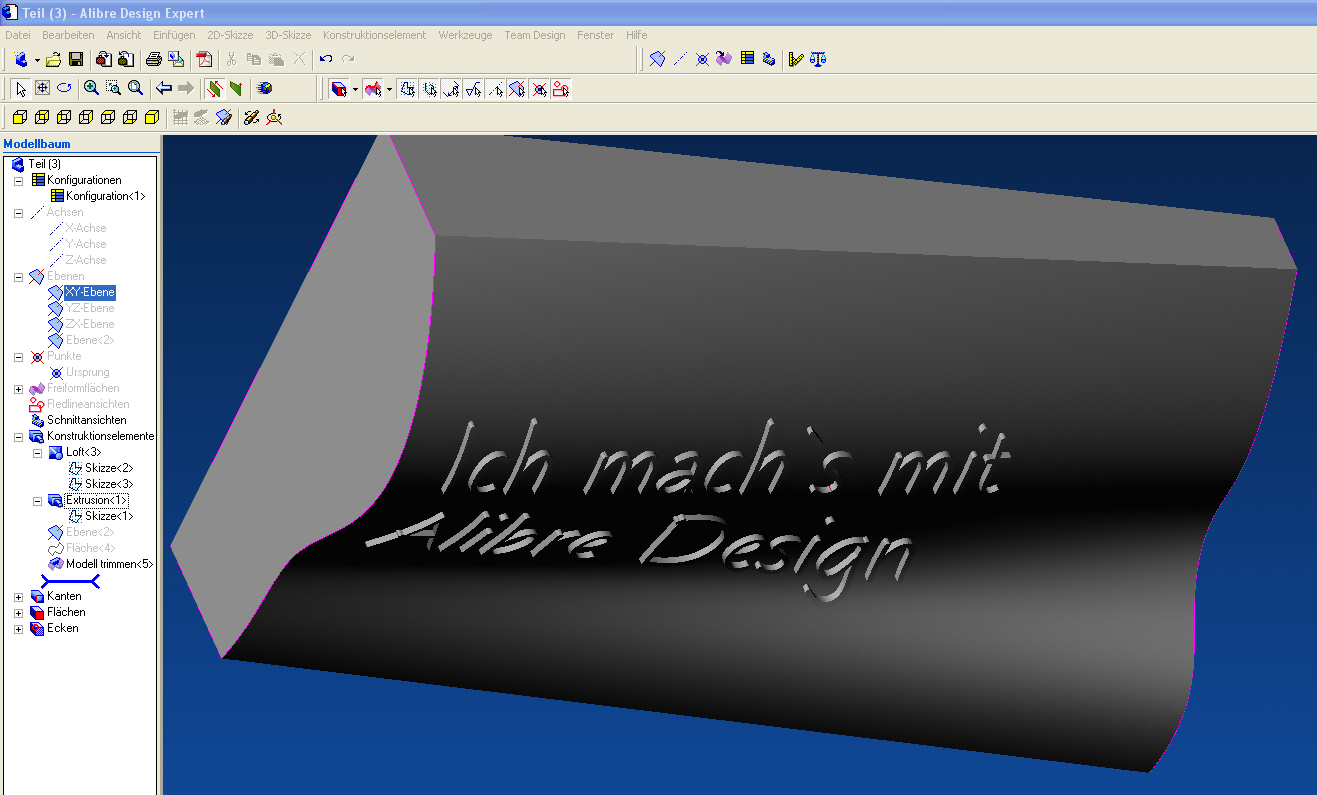
Task: Collapse the Achsen node
Action: click(19, 212)
